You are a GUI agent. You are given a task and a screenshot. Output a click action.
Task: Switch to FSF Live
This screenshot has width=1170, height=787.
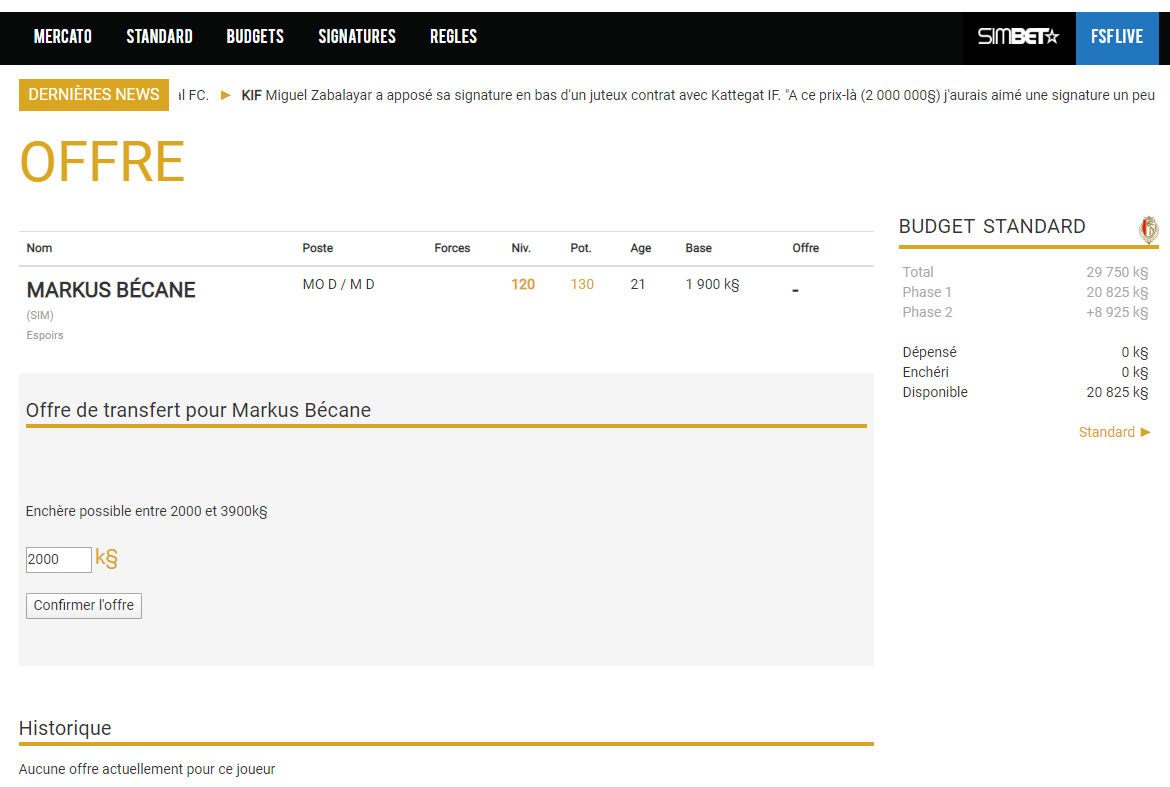point(1116,37)
